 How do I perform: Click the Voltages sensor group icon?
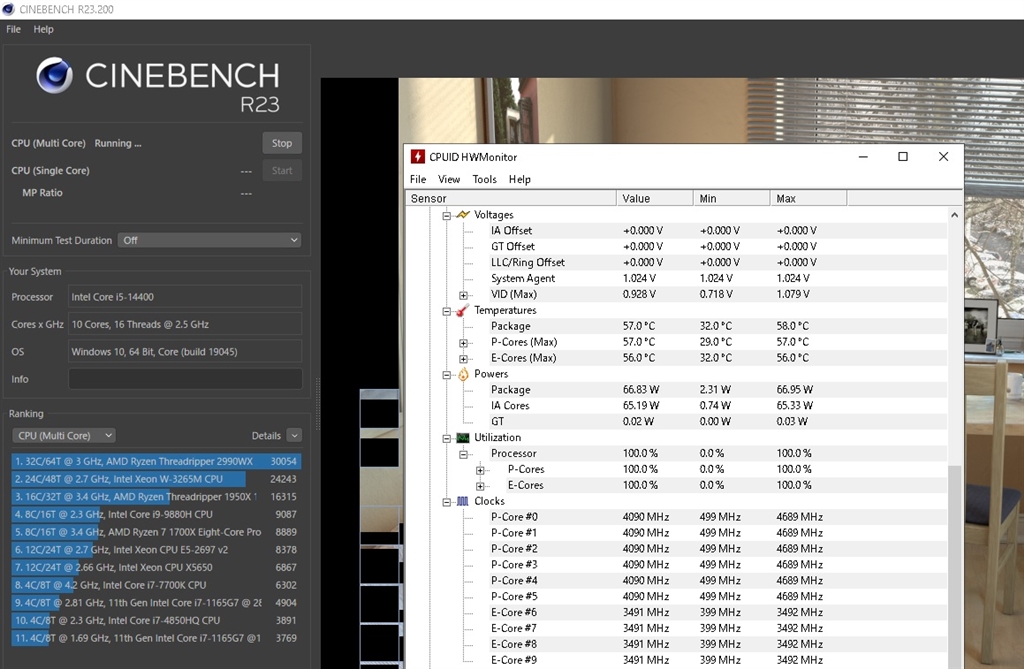(x=465, y=214)
